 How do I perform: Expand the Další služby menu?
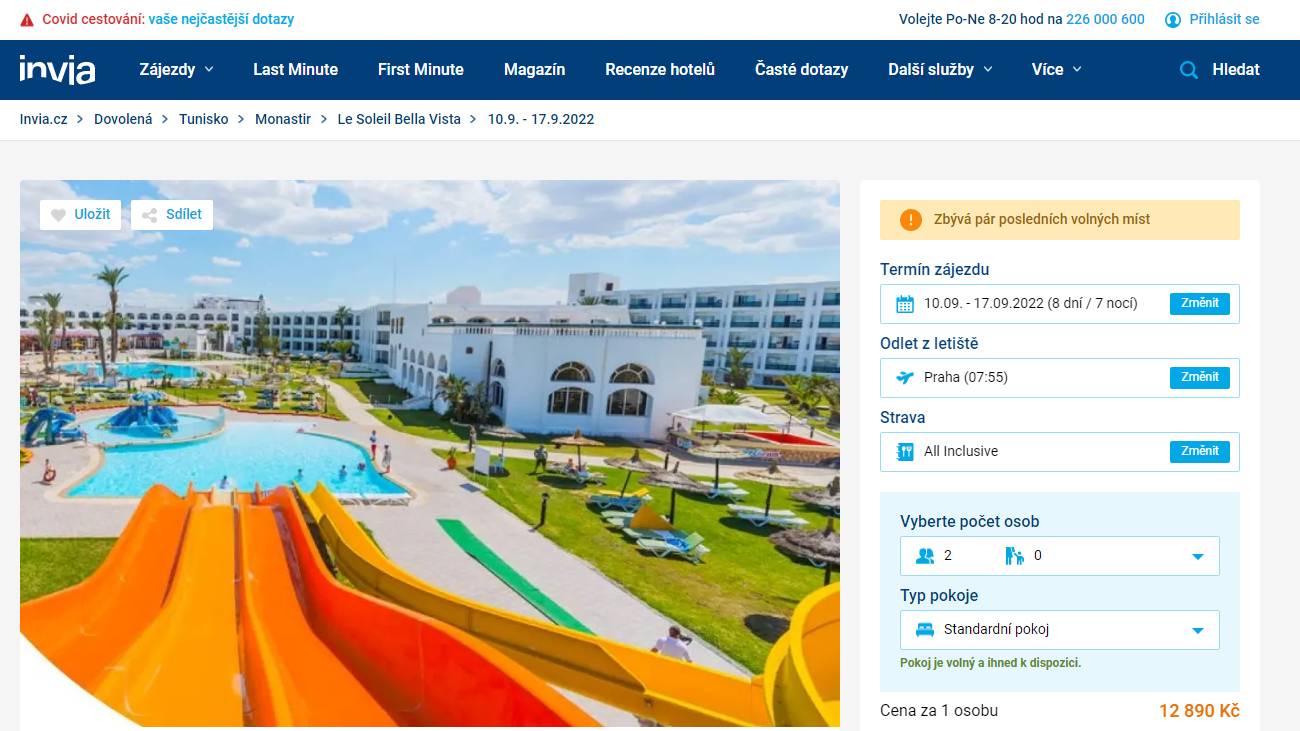click(940, 69)
